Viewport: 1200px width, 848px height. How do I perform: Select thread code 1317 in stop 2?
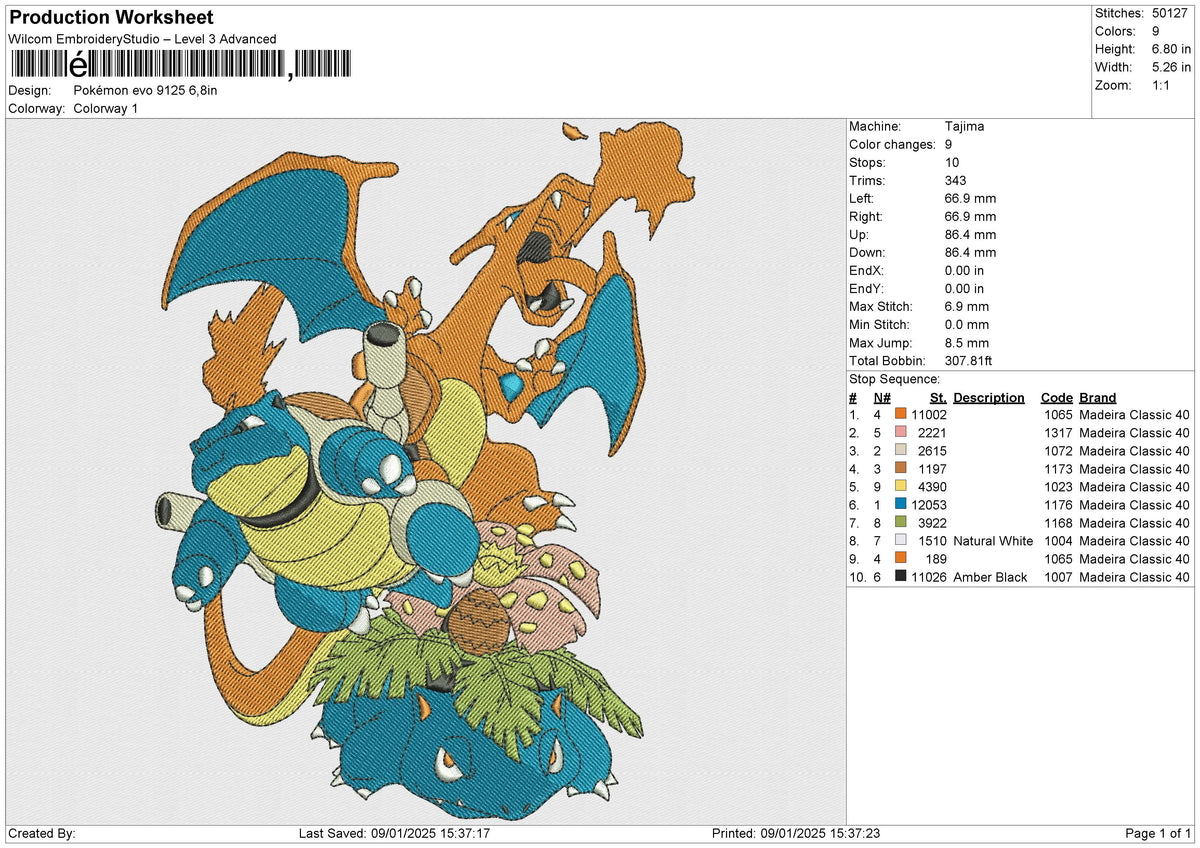click(x=1058, y=433)
